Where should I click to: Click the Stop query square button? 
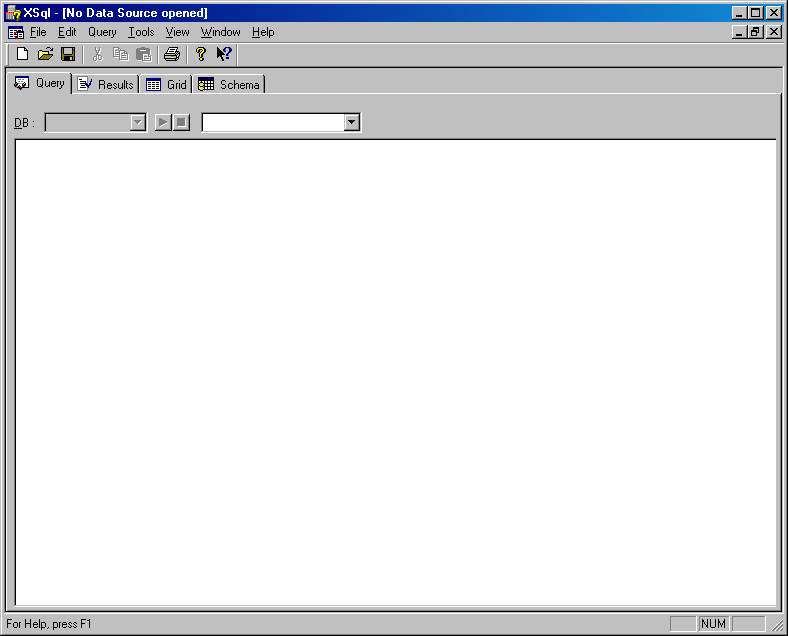click(181, 122)
